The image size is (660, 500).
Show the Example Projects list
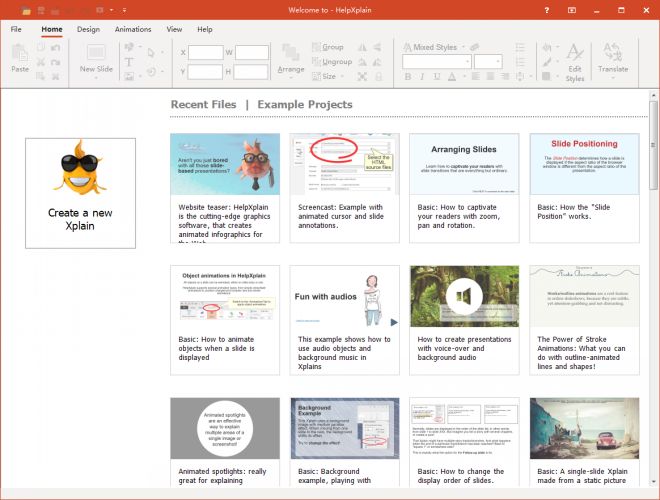click(305, 104)
